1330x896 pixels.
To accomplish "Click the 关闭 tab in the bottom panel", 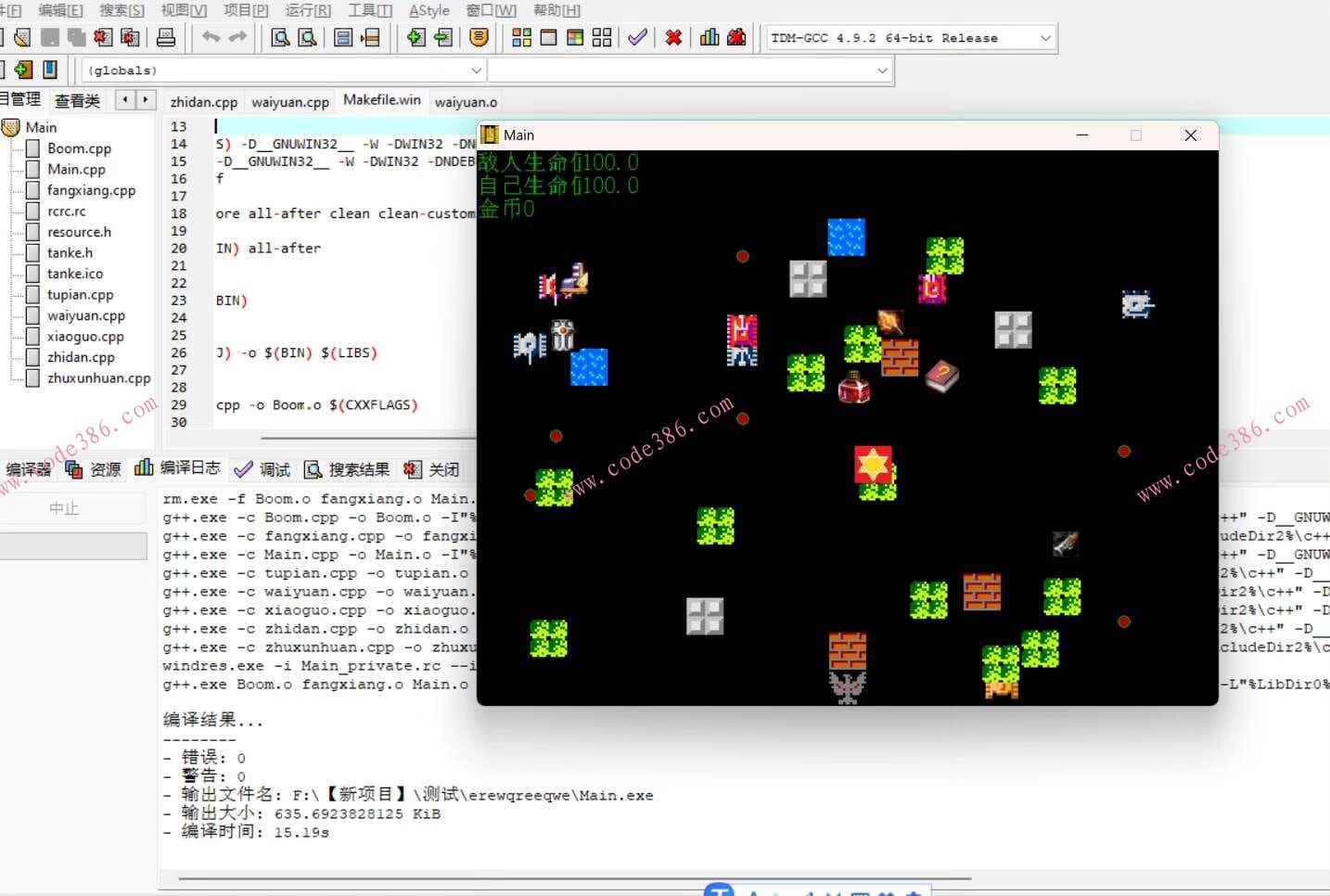I will 432,469.
